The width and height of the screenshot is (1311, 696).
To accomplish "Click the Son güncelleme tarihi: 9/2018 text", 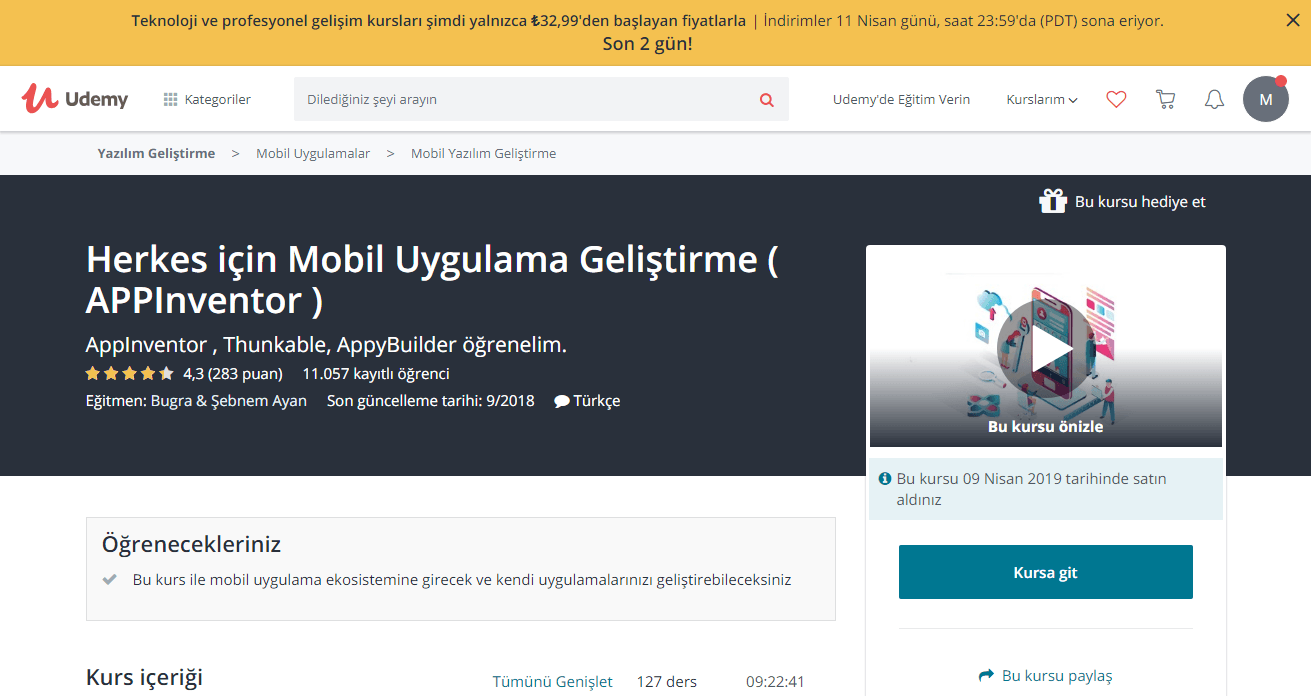I will (x=431, y=401).
